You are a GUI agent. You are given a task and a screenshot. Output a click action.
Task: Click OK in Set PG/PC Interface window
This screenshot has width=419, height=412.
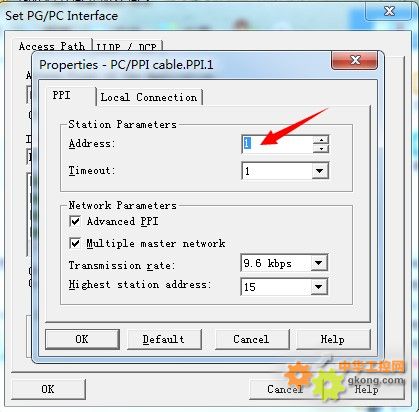[x=48, y=389]
